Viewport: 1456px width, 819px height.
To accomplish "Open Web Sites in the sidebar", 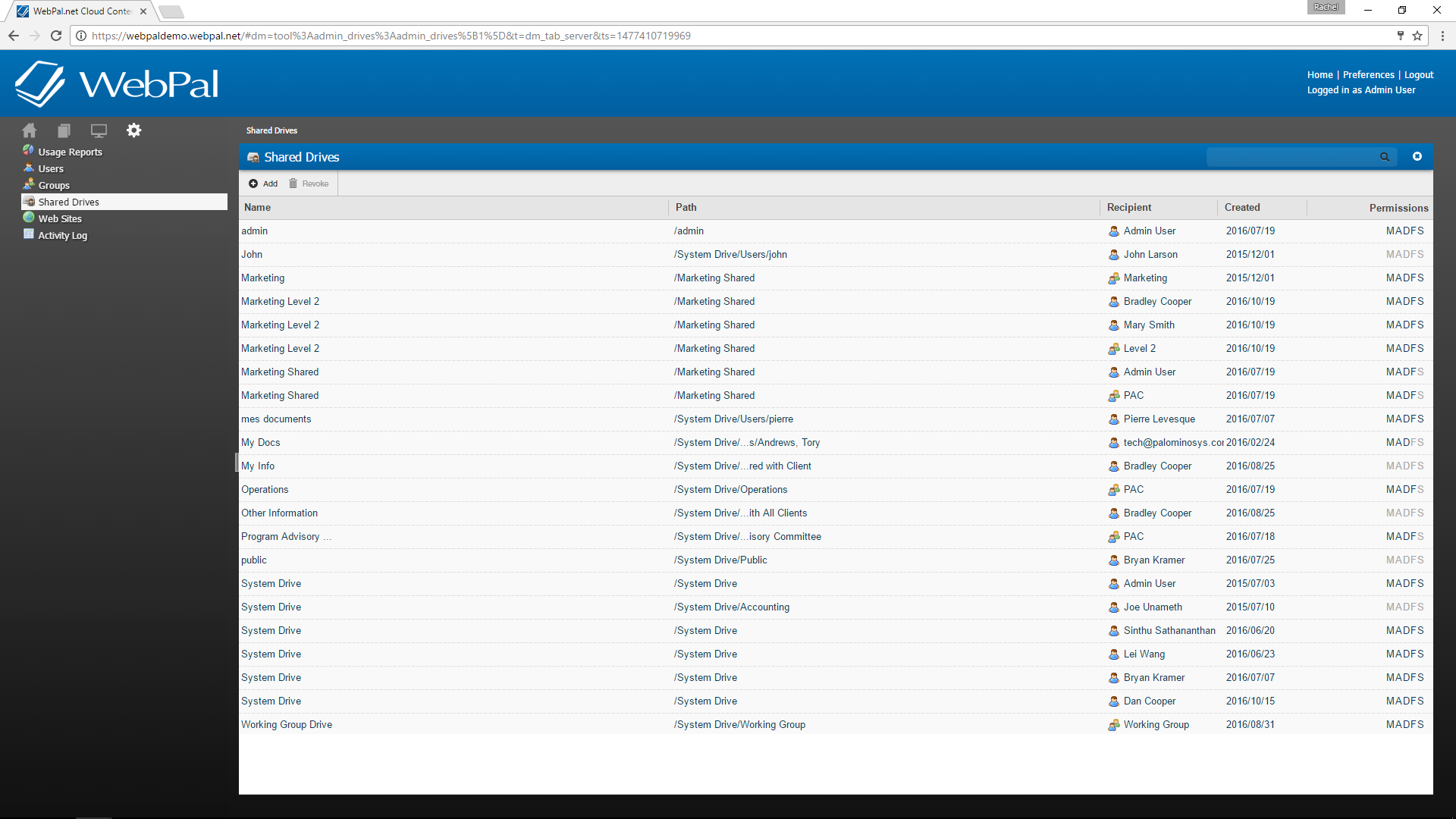I will pos(60,218).
